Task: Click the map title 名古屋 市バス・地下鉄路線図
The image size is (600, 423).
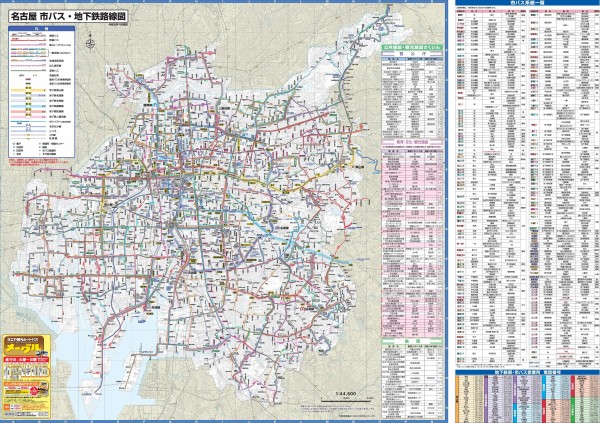Action: click(x=65, y=16)
